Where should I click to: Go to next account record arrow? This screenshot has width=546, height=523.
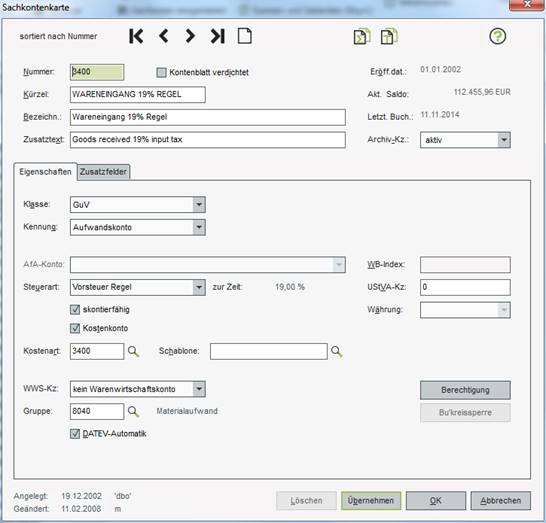[x=190, y=36]
